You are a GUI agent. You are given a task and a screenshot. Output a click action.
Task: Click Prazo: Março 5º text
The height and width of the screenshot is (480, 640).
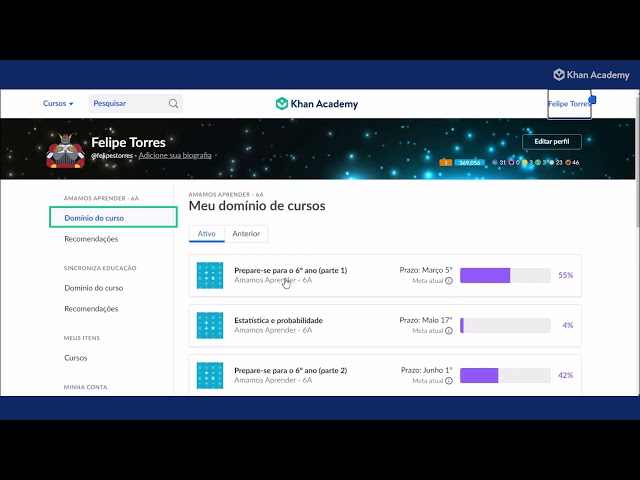click(426, 270)
